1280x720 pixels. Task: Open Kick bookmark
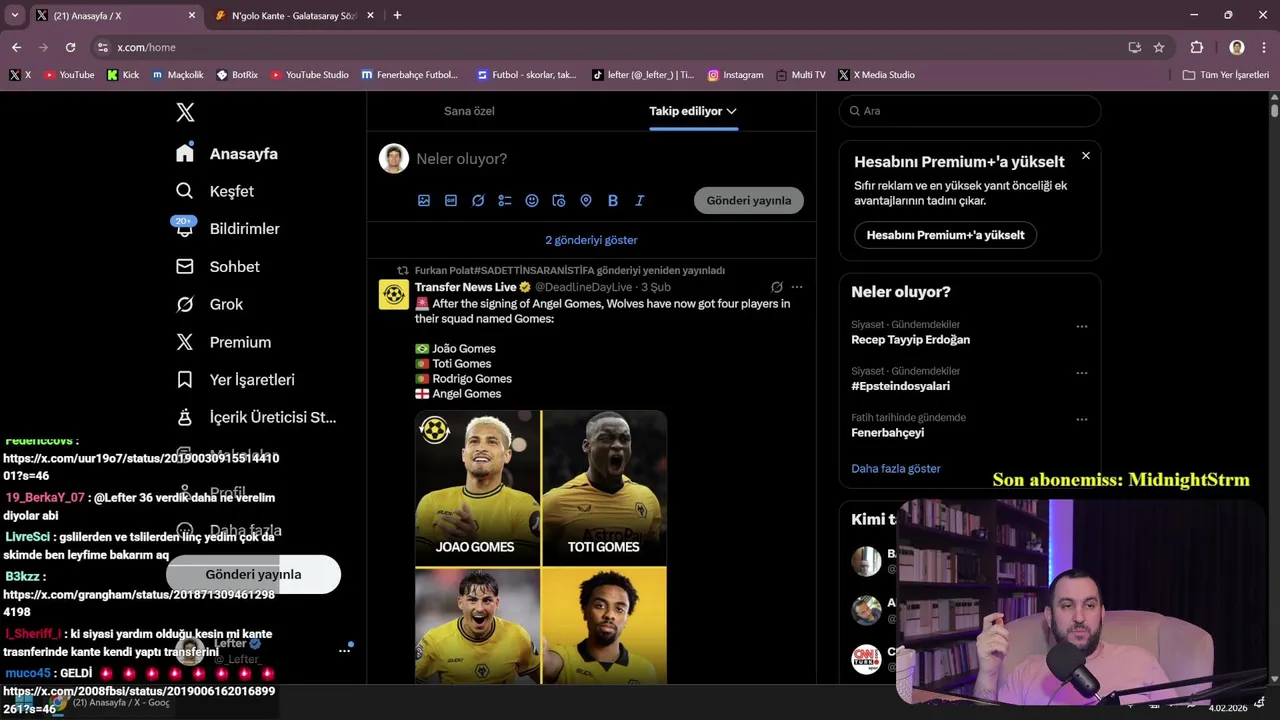coord(123,75)
